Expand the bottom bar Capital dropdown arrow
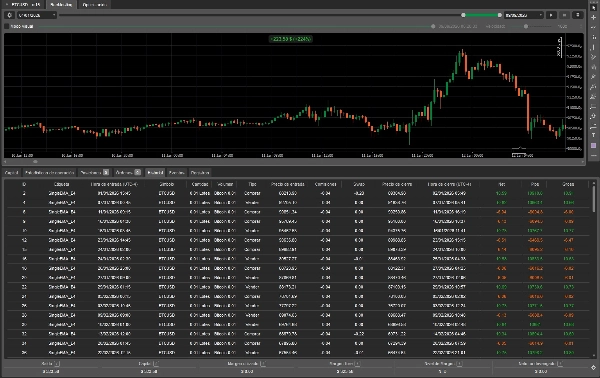 click(156, 363)
